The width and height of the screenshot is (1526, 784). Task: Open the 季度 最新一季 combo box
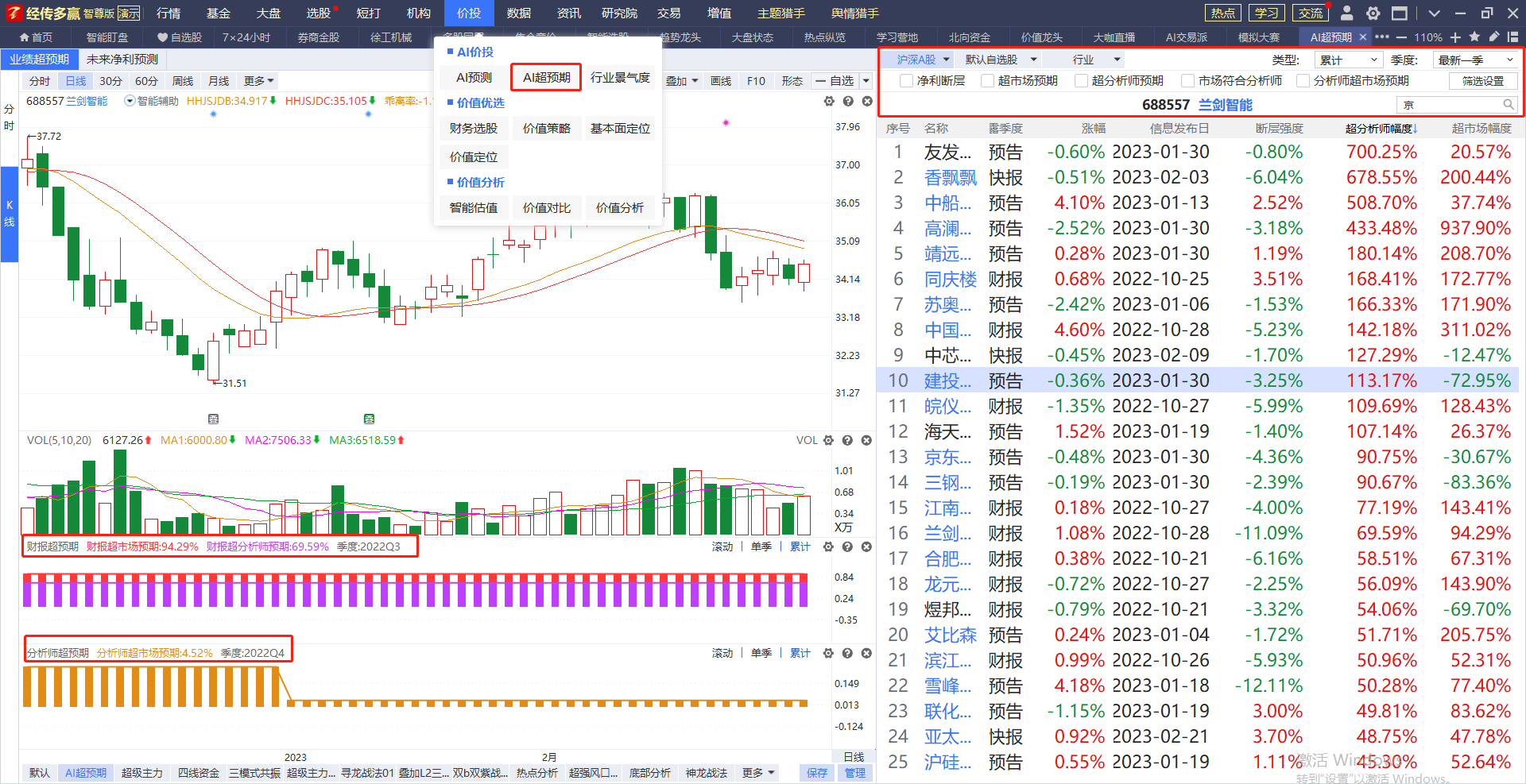point(1476,60)
